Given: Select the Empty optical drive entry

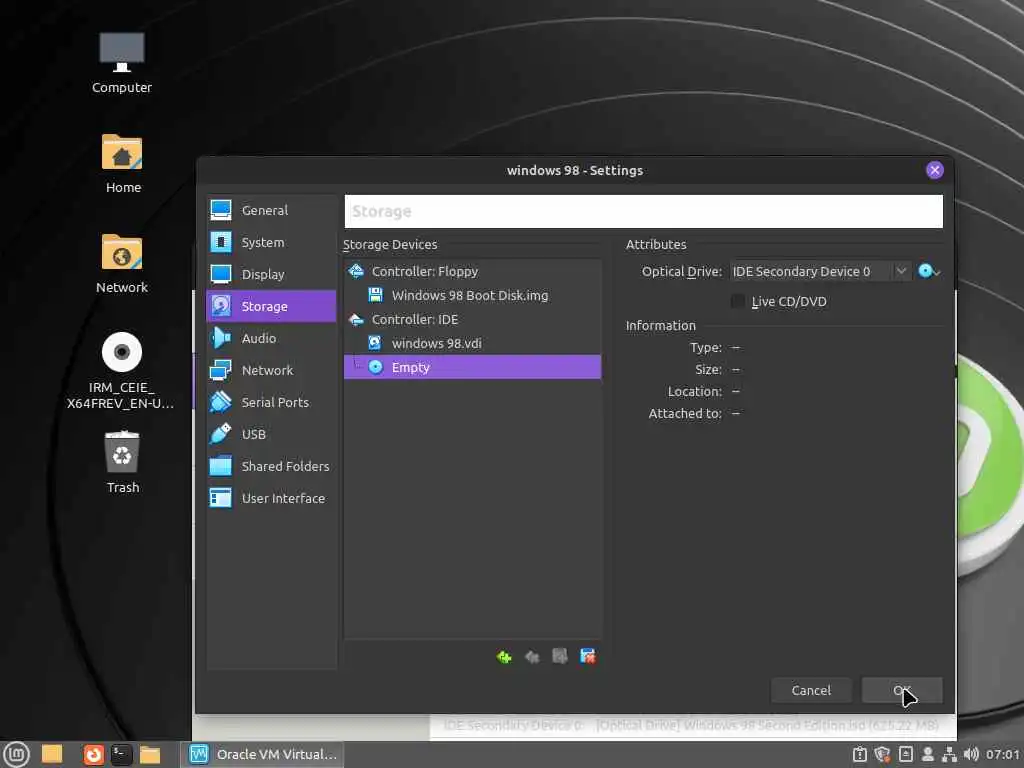Looking at the screenshot, I should coord(472,367).
